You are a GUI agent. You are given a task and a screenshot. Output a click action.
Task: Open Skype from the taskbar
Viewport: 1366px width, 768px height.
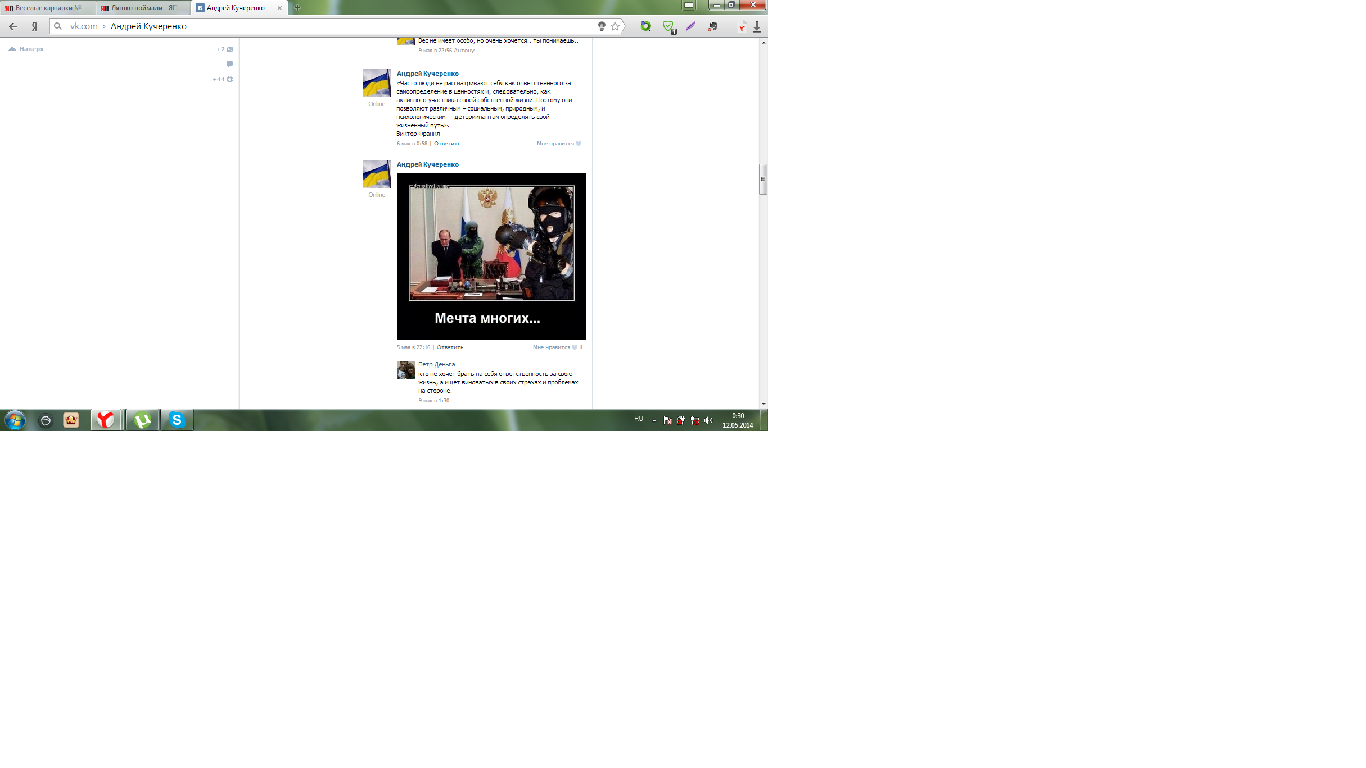pyautogui.click(x=177, y=421)
